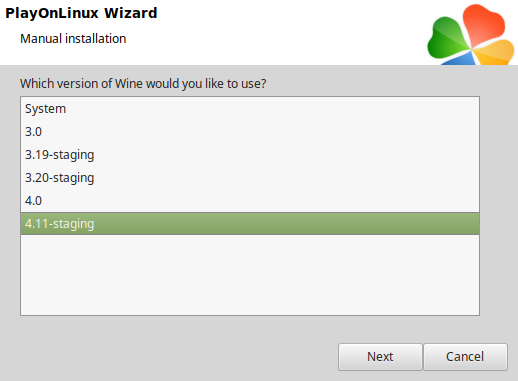The image size is (518, 381).
Task: Pick 3.20-staging in the version list
Action: 250,178
